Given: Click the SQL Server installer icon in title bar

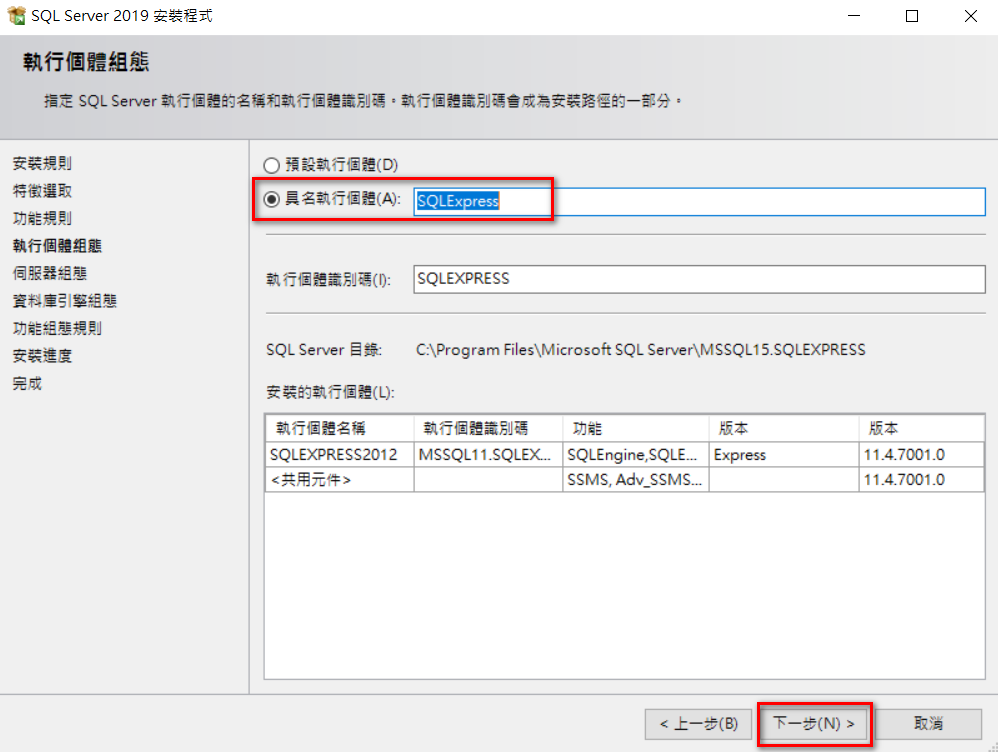Looking at the screenshot, I should pos(16,15).
